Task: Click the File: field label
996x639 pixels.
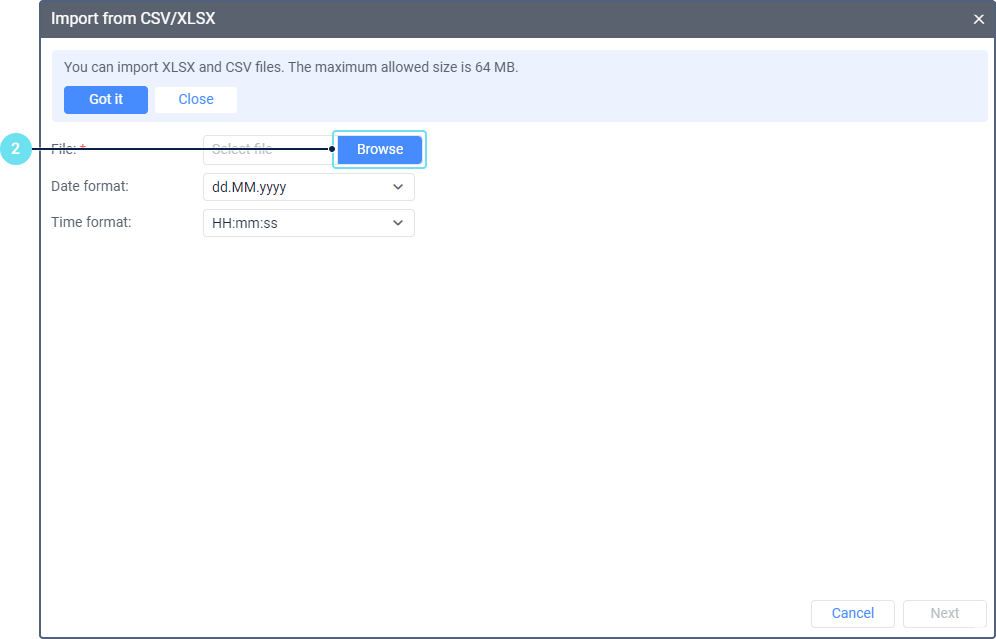Action: coord(64,149)
